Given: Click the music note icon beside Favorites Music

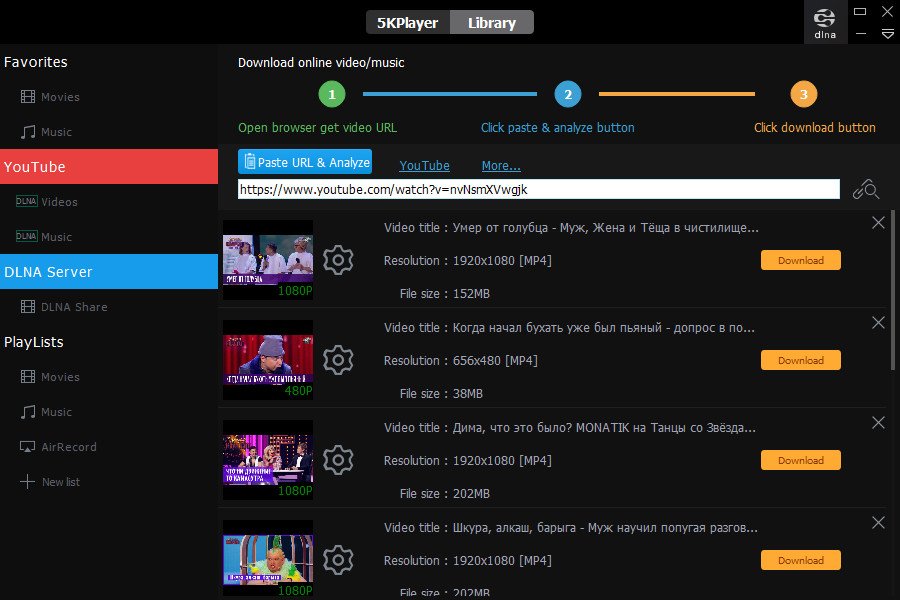Looking at the screenshot, I should [28, 132].
